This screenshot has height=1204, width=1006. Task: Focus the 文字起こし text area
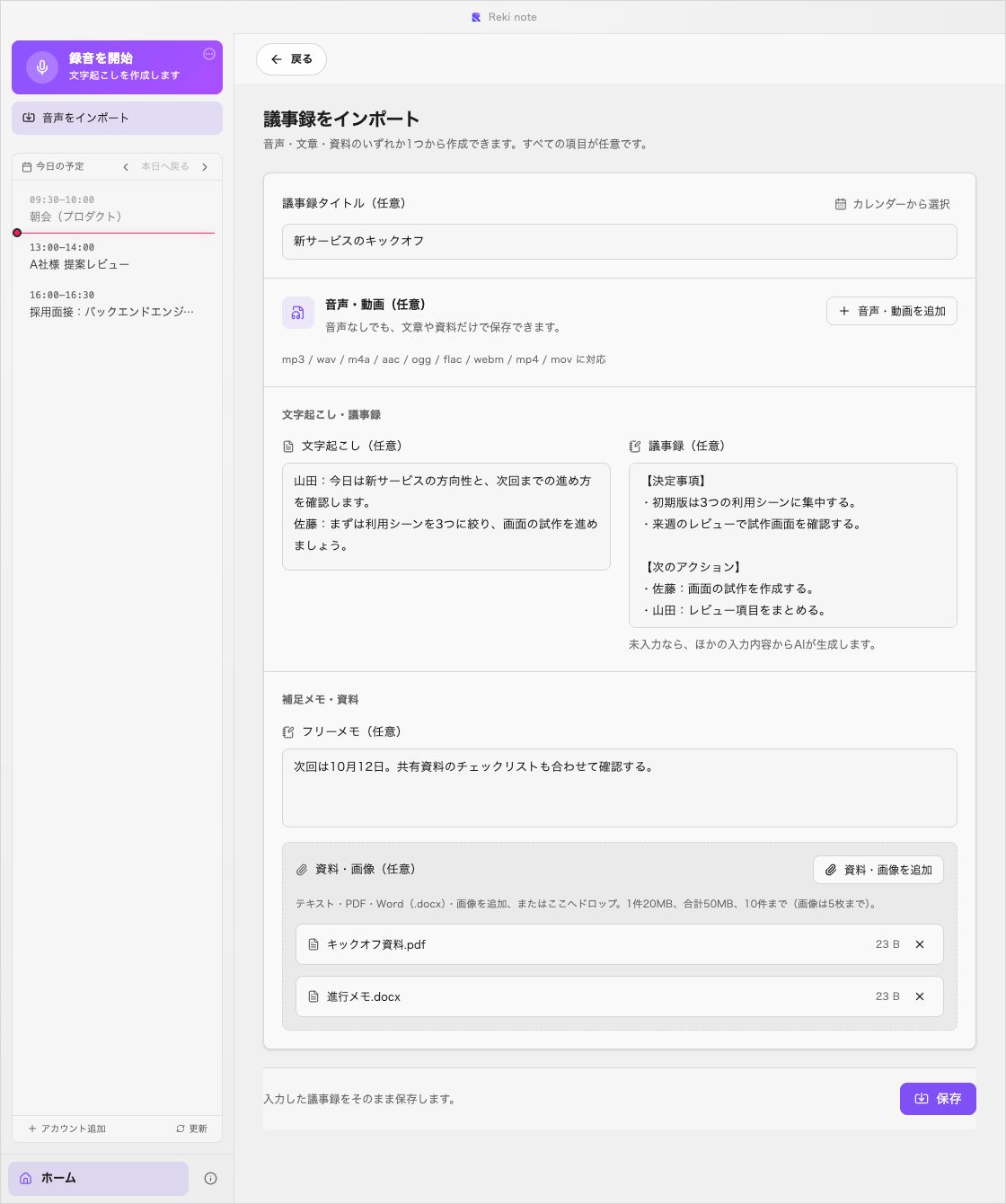446,517
